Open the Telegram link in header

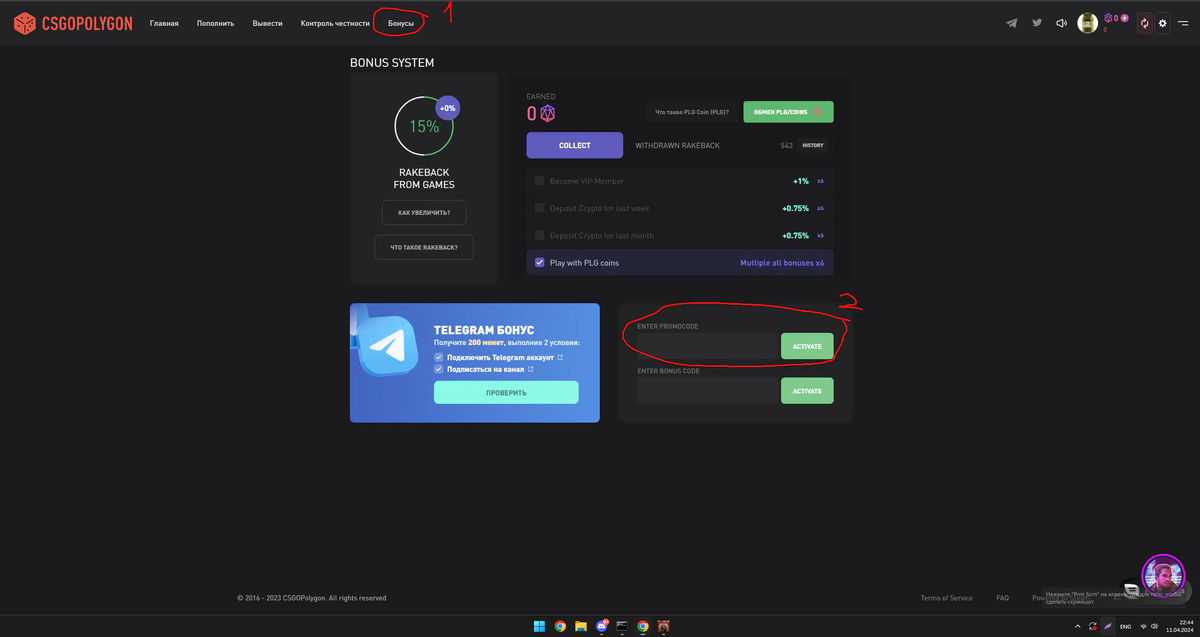pos(1012,23)
